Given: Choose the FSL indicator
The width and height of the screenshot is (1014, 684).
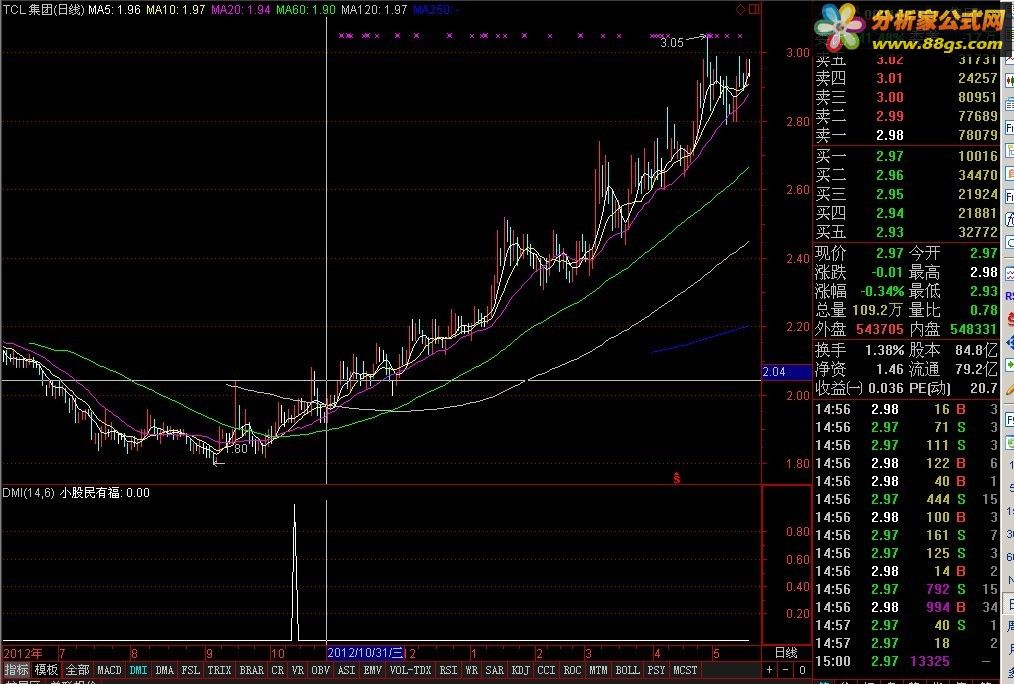Looking at the screenshot, I should [190, 670].
